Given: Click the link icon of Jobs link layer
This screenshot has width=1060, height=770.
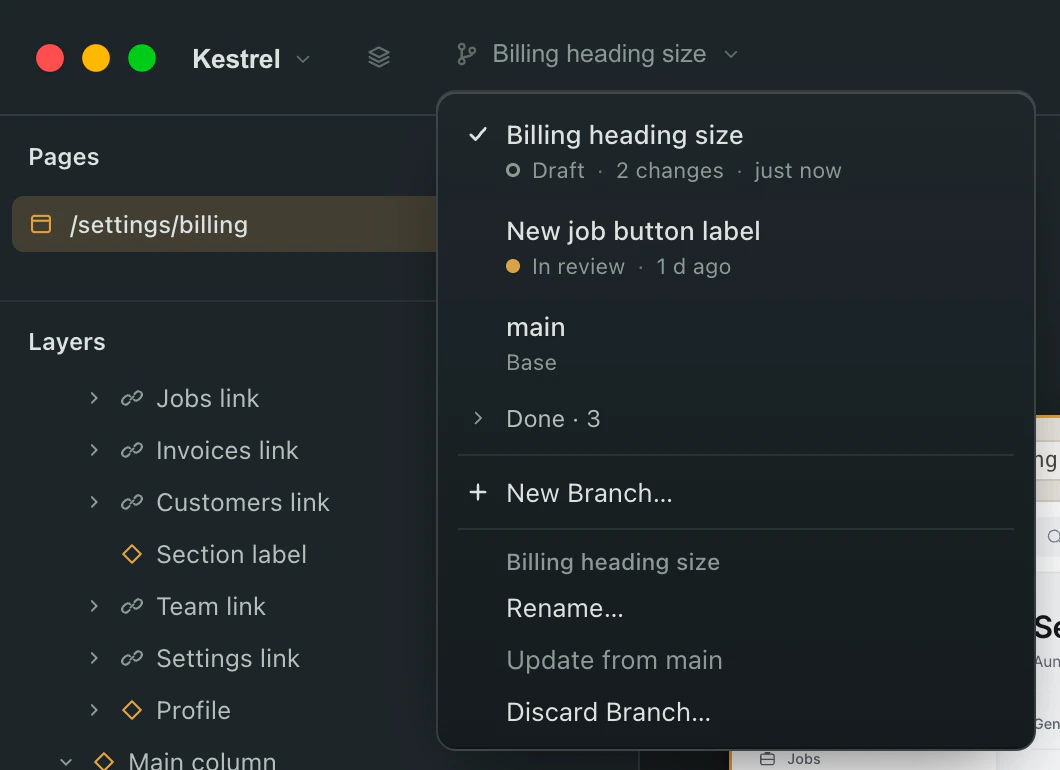Looking at the screenshot, I should point(132,398).
